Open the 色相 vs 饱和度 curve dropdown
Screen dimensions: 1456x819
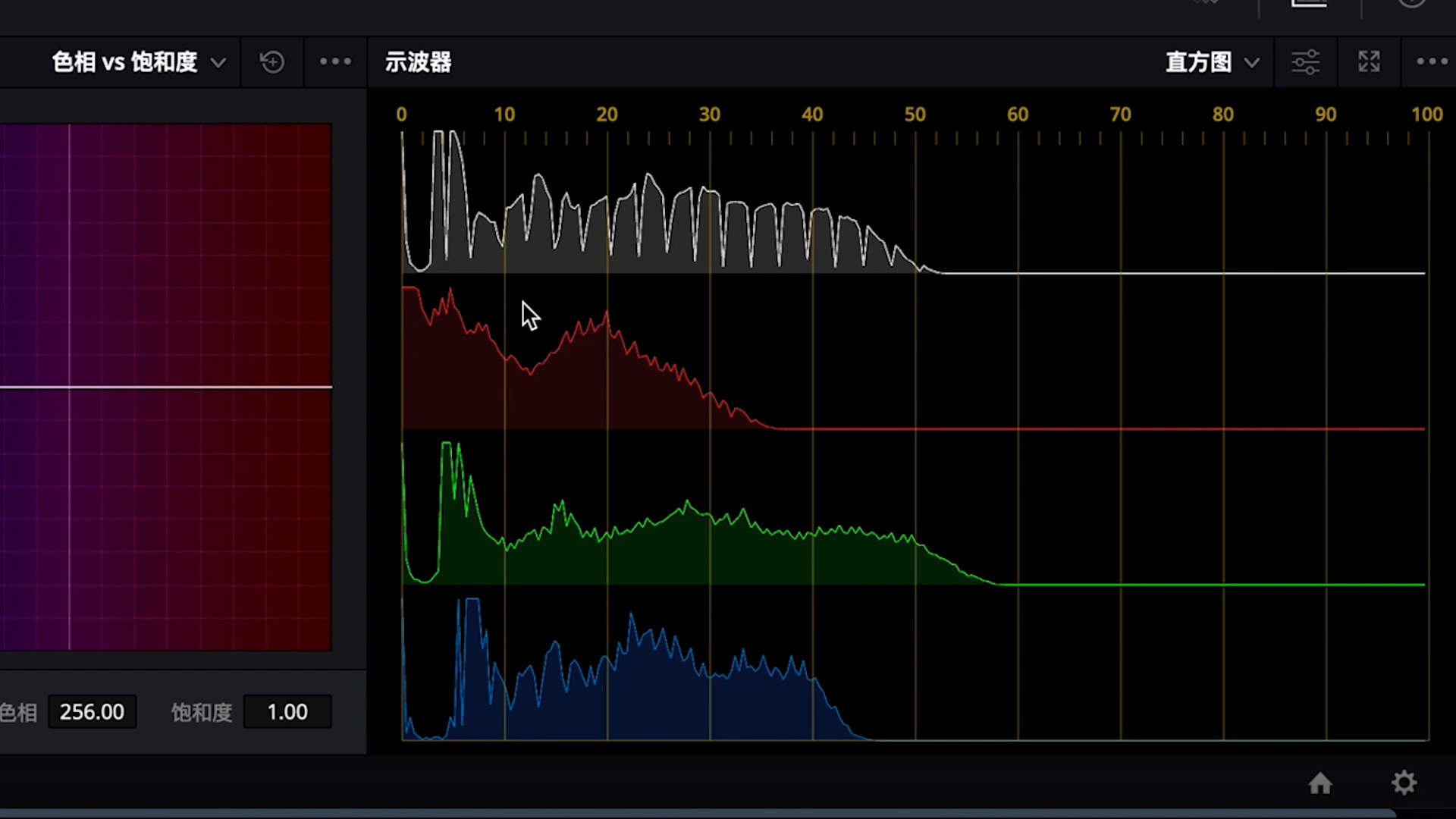[125, 62]
